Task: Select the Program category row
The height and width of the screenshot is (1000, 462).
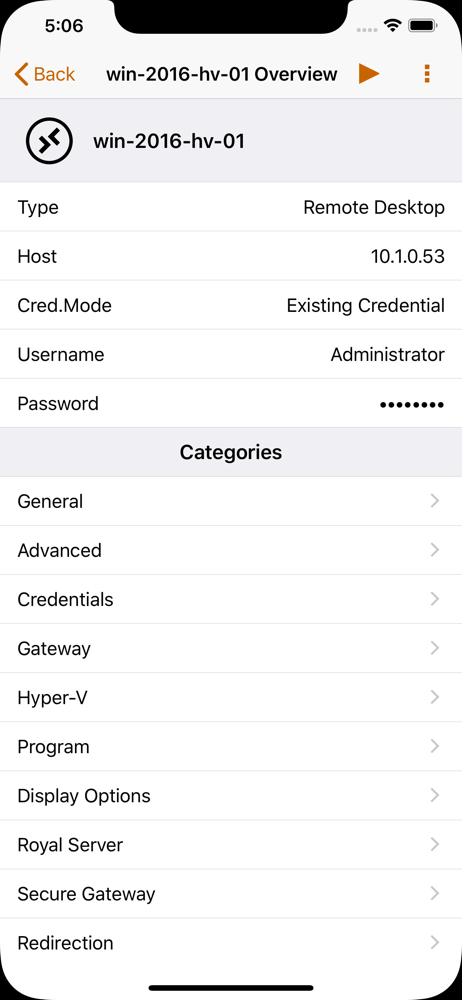Action: coord(231,747)
